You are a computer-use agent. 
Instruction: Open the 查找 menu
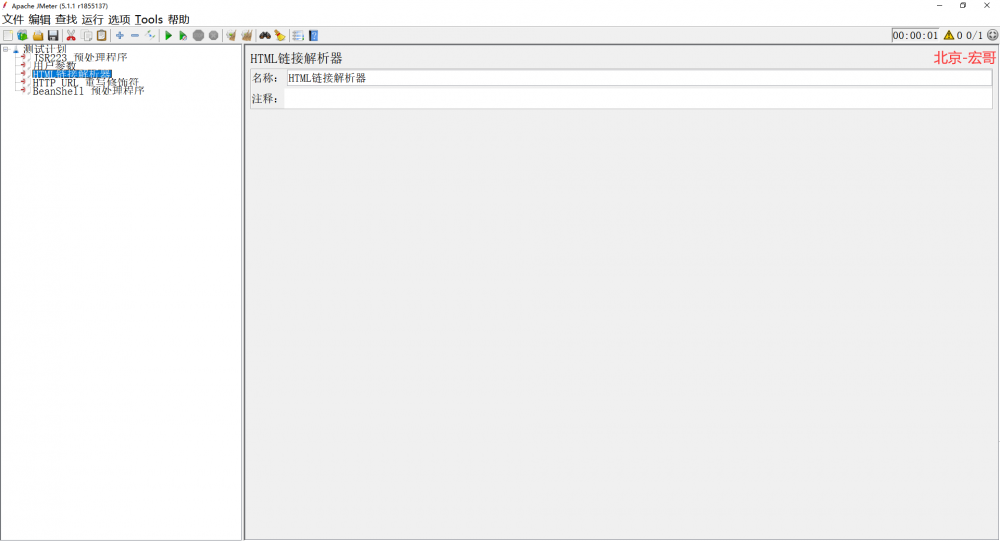tap(66, 20)
